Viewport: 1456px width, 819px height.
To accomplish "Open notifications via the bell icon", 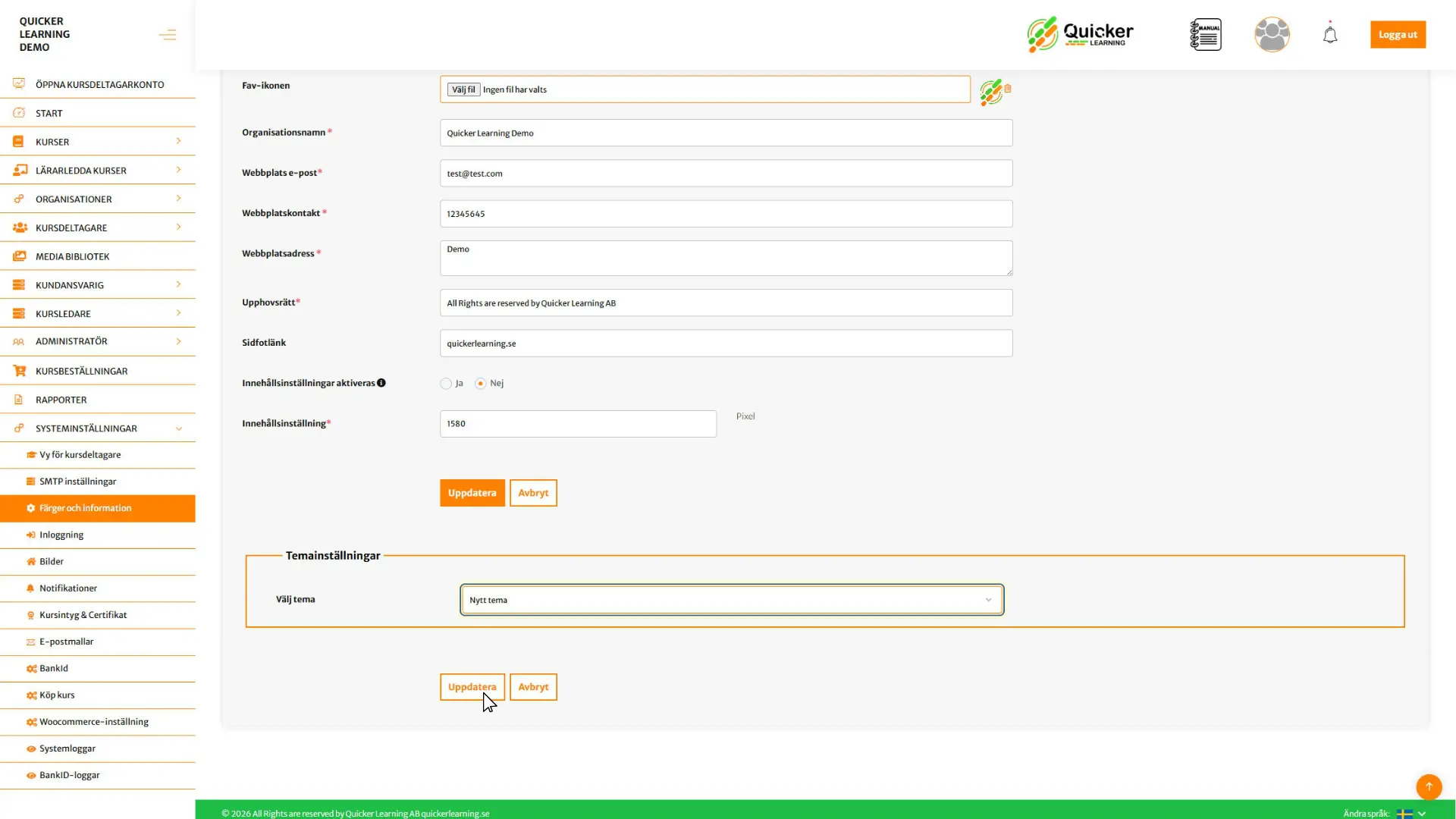I will 1329,34.
